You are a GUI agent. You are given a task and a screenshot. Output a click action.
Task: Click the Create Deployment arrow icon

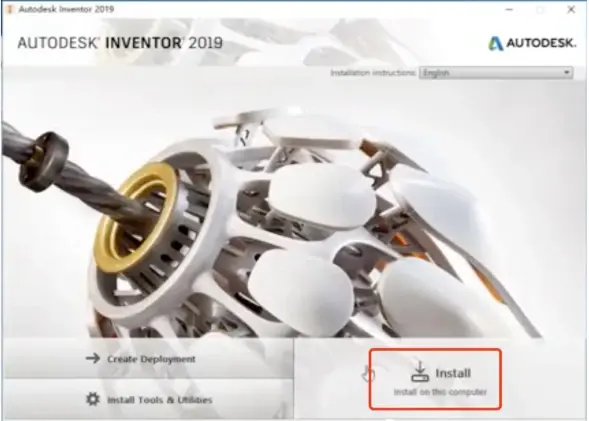coord(93,358)
